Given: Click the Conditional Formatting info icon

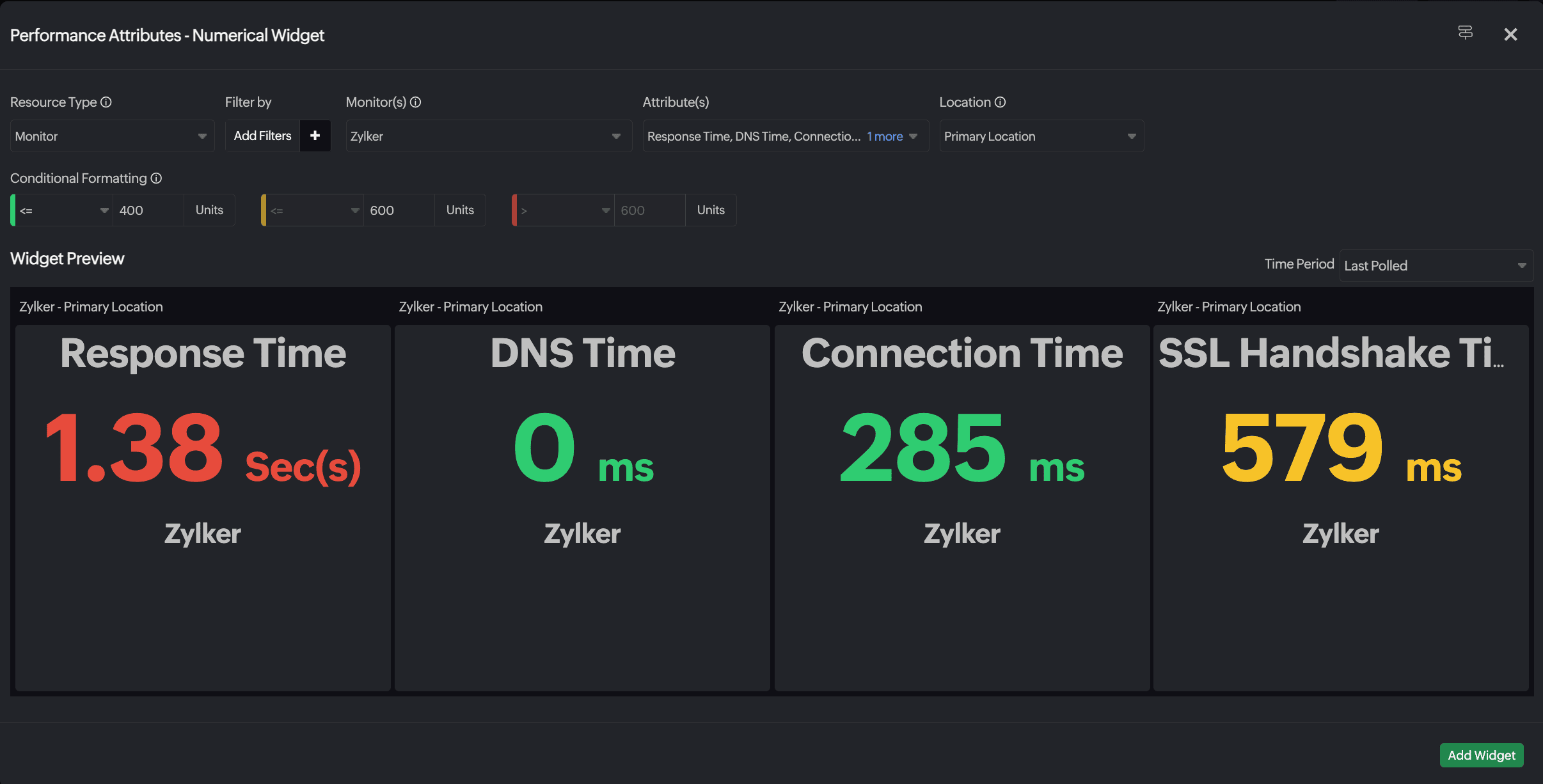Looking at the screenshot, I should 156,178.
